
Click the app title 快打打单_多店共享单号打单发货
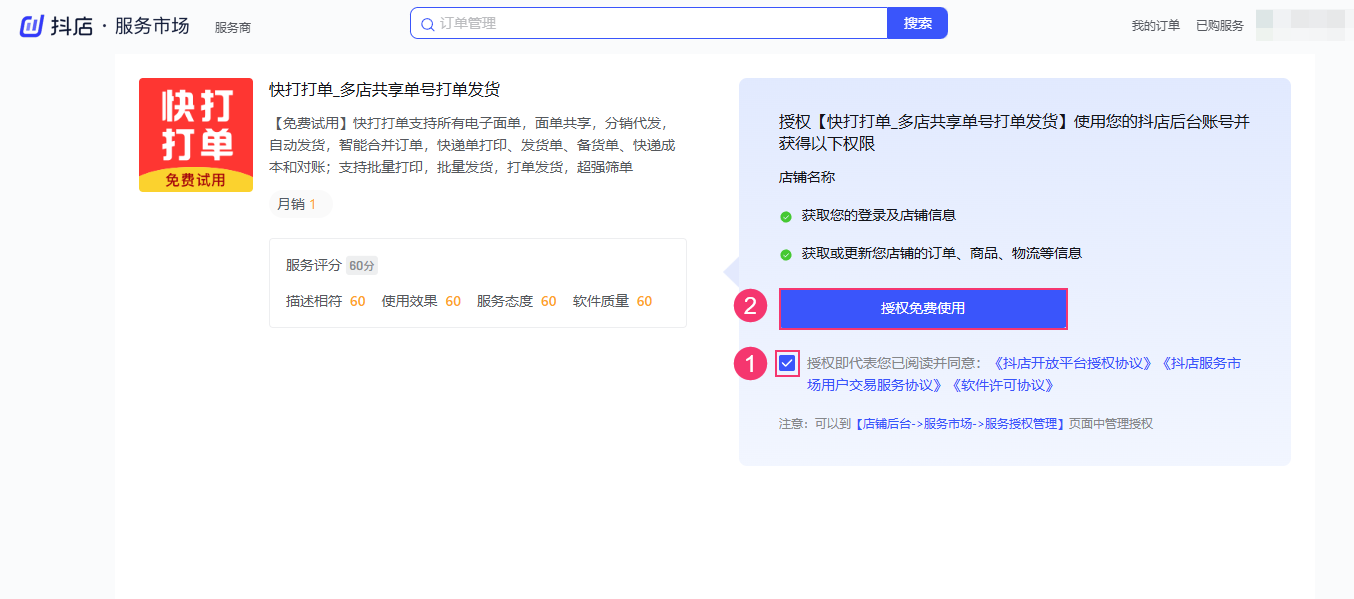pos(385,89)
